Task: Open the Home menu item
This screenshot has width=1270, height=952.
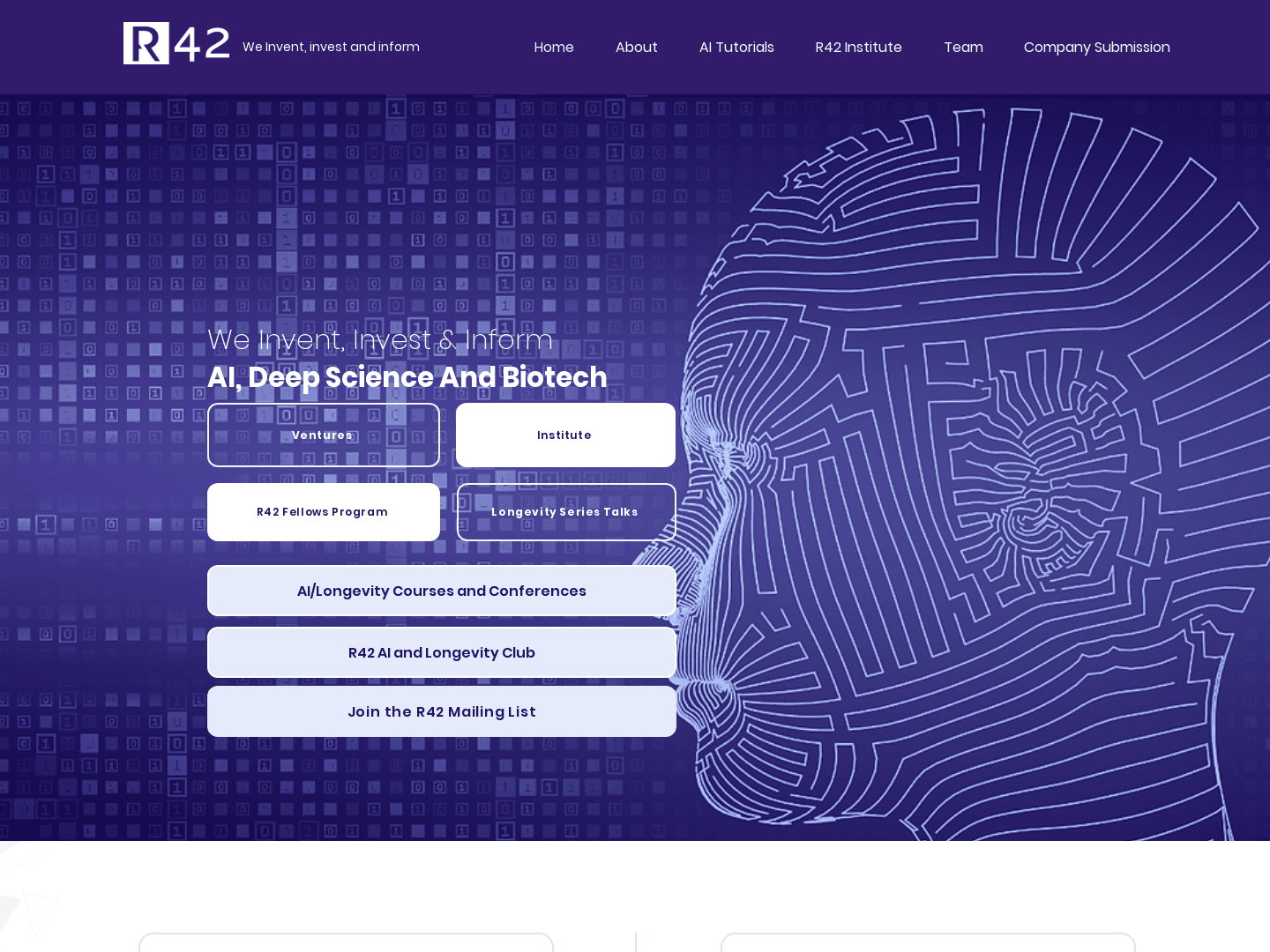Action: point(554,48)
